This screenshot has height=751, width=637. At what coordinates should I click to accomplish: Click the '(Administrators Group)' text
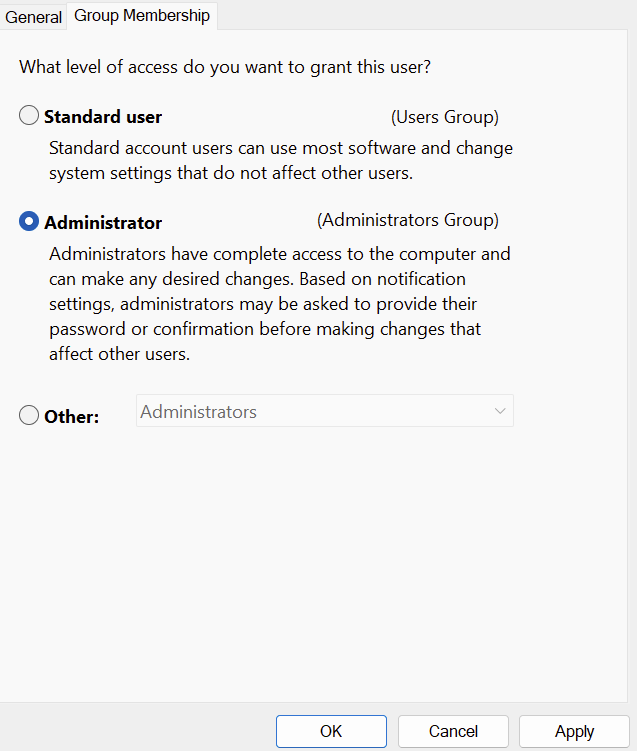(407, 220)
